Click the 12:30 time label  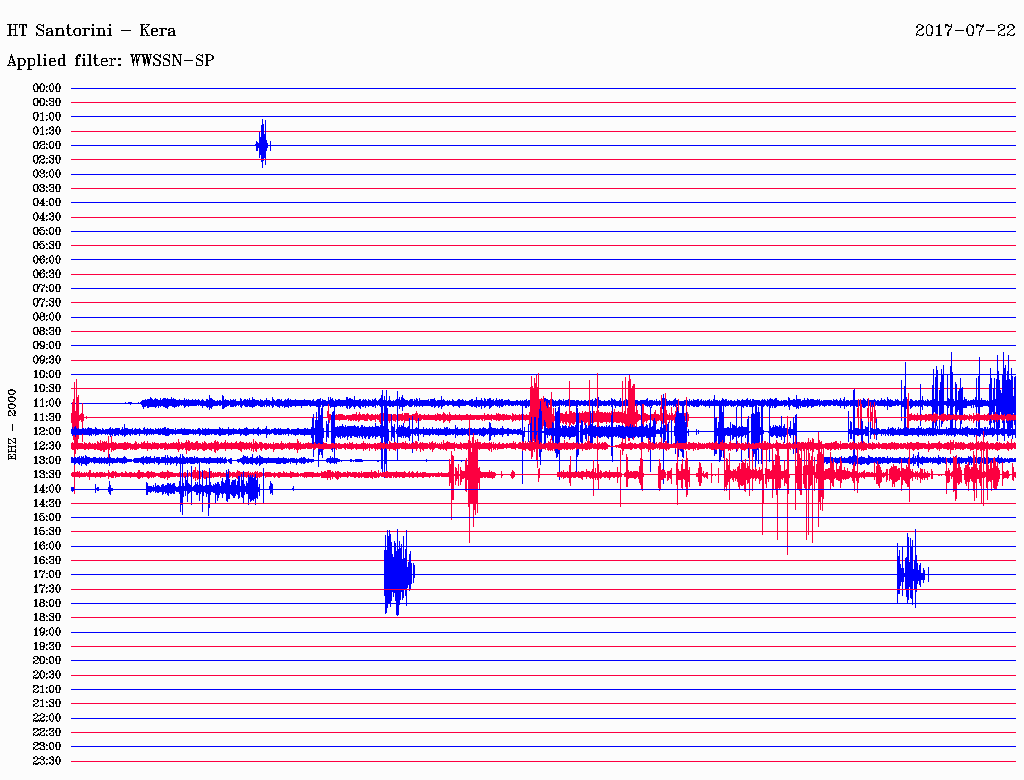[47, 446]
